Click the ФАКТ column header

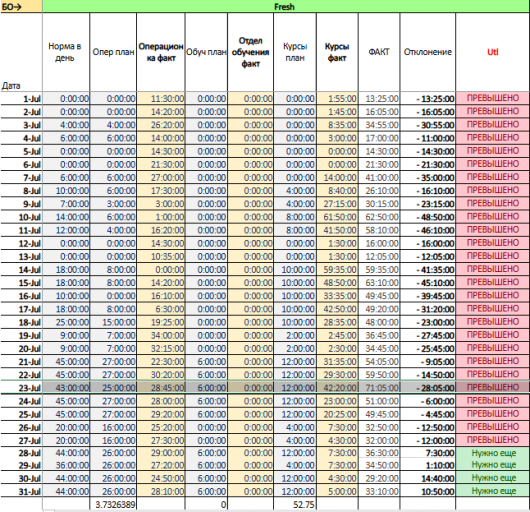[x=379, y=52]
